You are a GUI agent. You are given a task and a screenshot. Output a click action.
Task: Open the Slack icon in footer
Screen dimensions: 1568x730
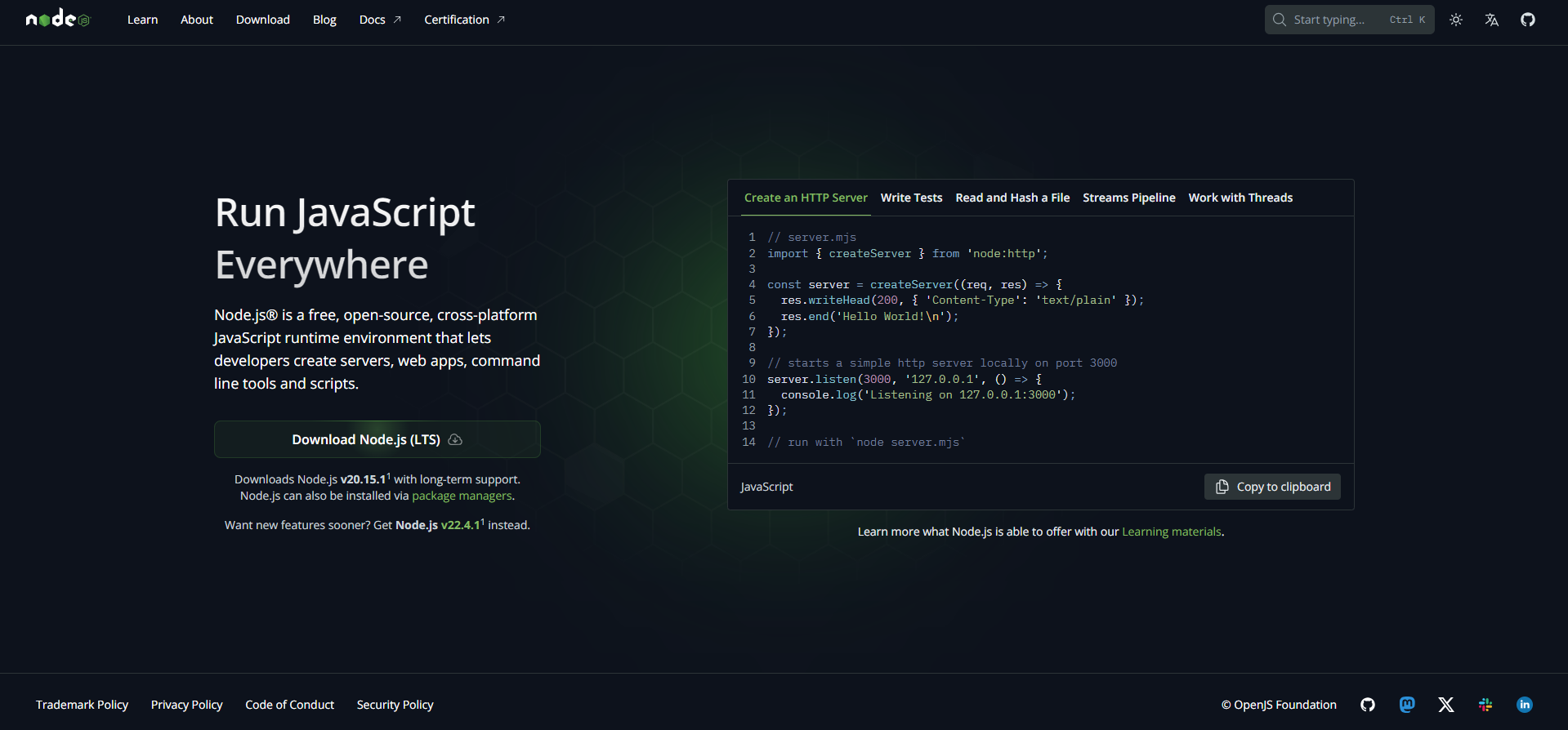[x=1485, y=705]
